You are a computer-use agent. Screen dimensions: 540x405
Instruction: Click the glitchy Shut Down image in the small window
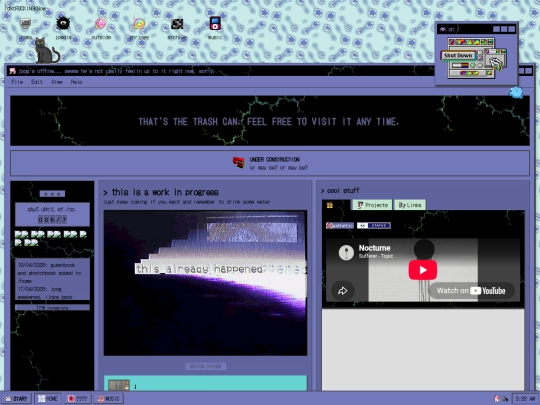pos(474,58)
